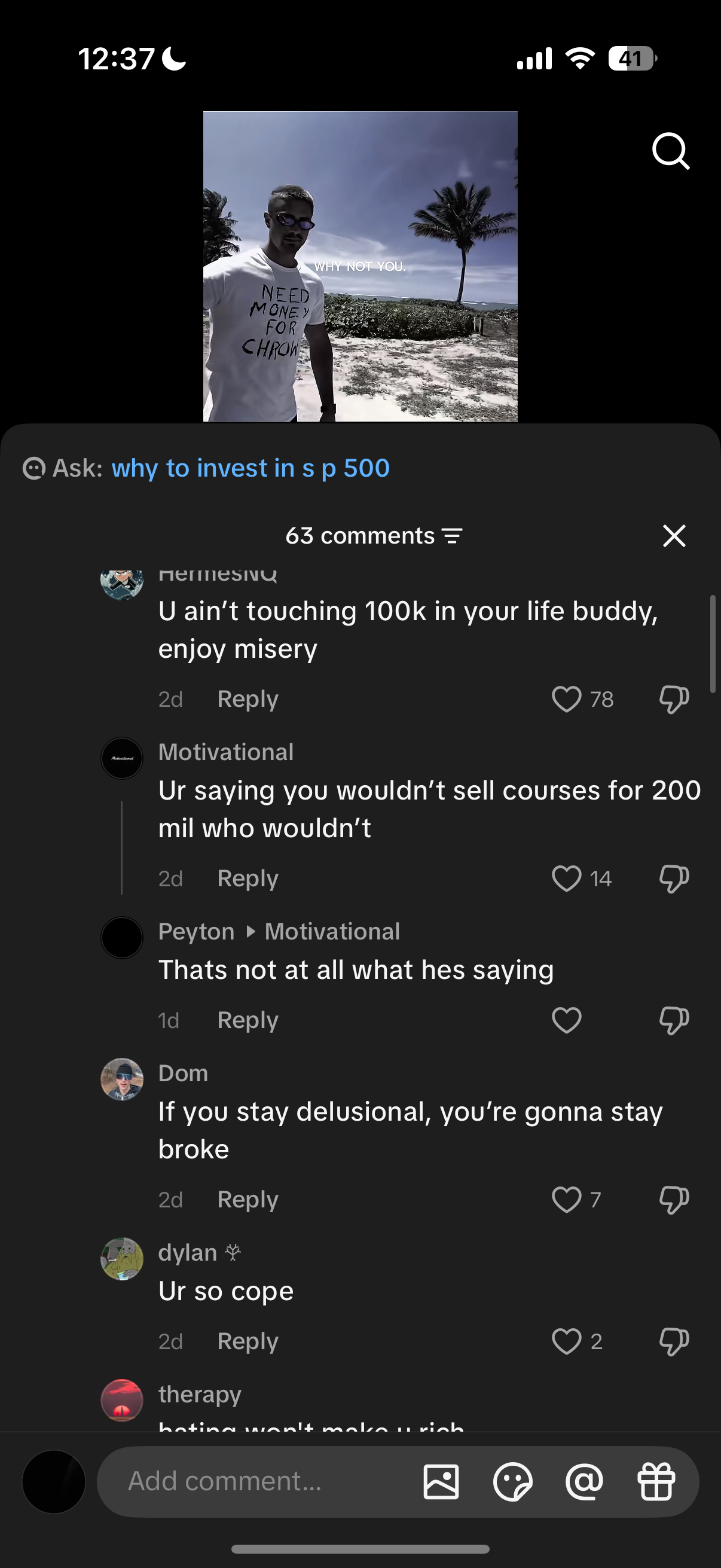Dislike the Motivational comment
This screenshot has width=721, height=1568.
point(674,879)
